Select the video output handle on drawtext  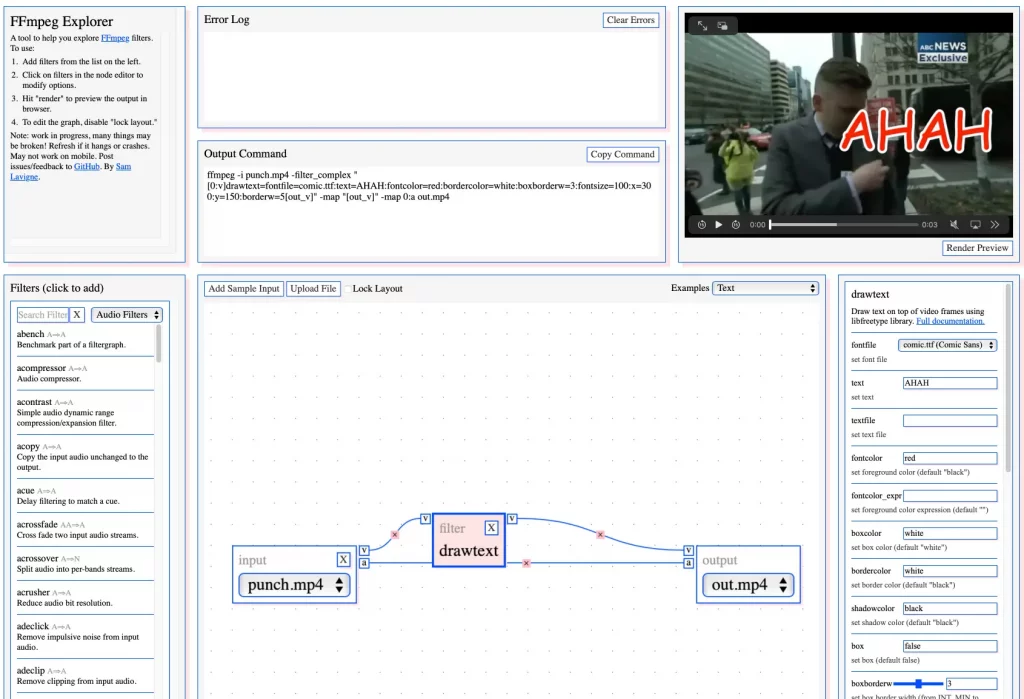click(x=512, y=519)
